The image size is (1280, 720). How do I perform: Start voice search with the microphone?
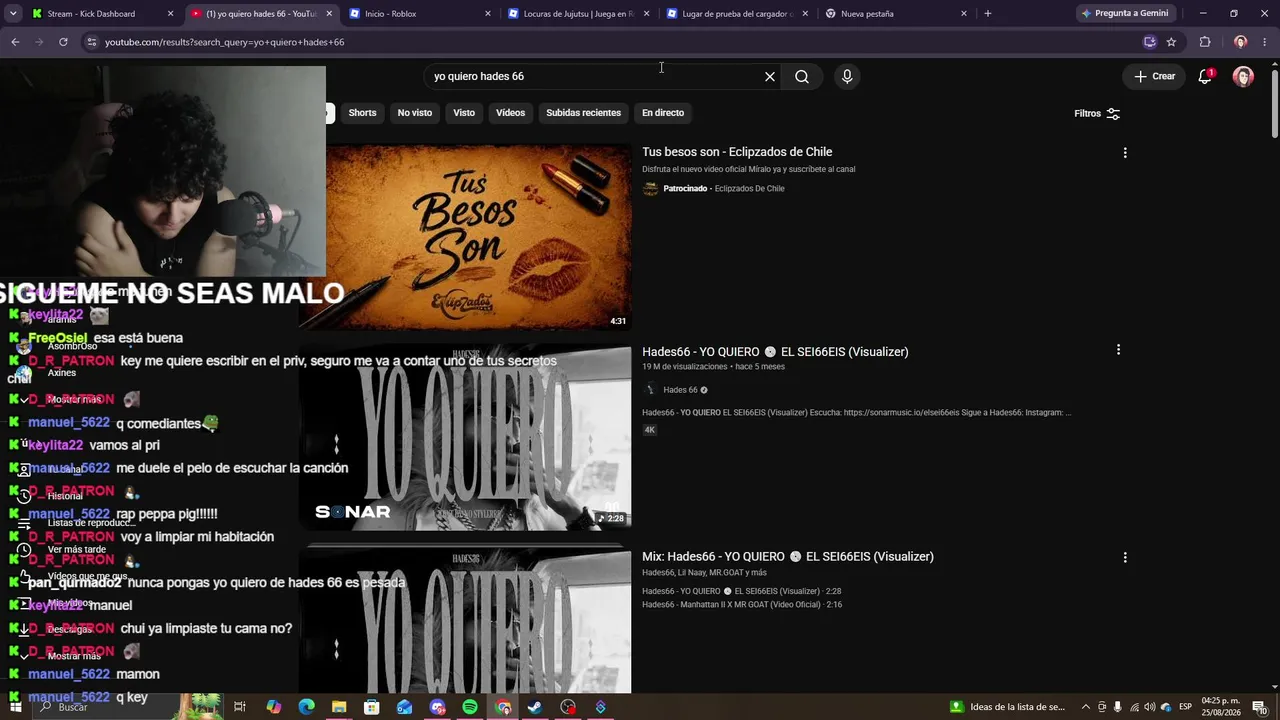(847, 77)
